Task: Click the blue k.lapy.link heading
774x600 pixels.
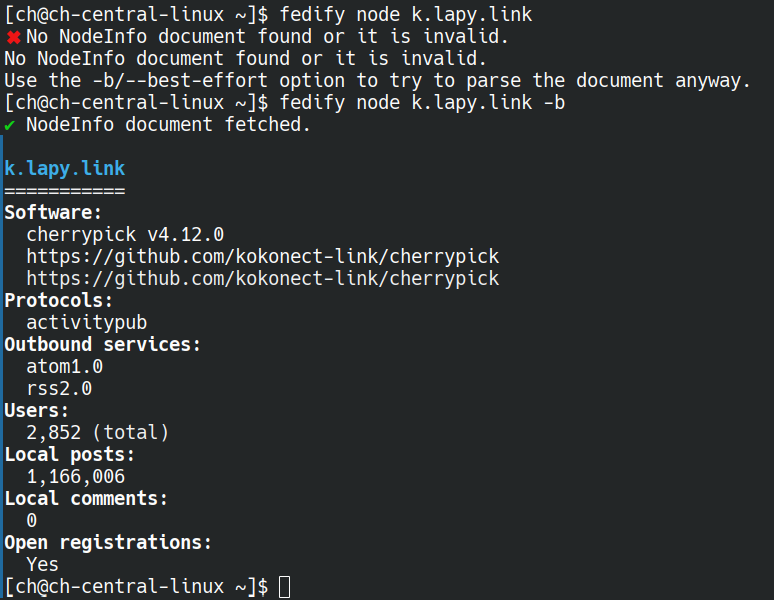Action: [65, 169]
